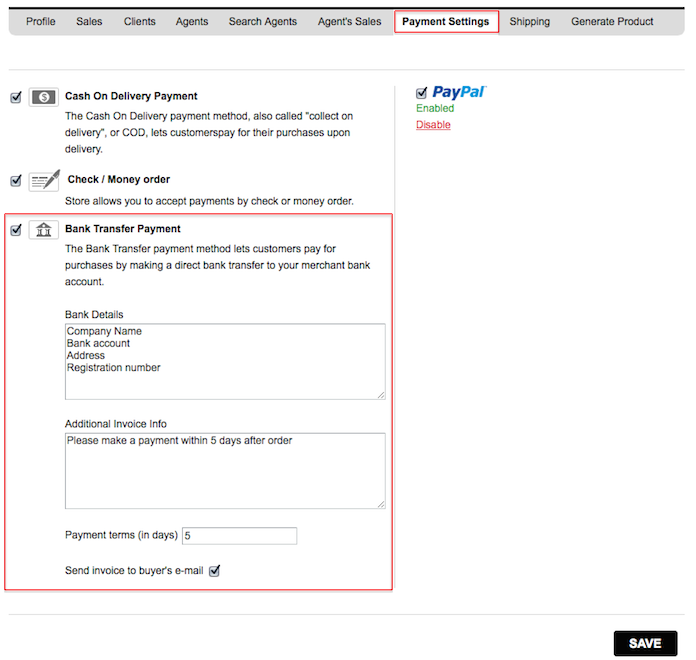Toggle the Check / Money order checkbox
Image resolution: width=696 pixels, height=660 pixels.
(16, 180)
